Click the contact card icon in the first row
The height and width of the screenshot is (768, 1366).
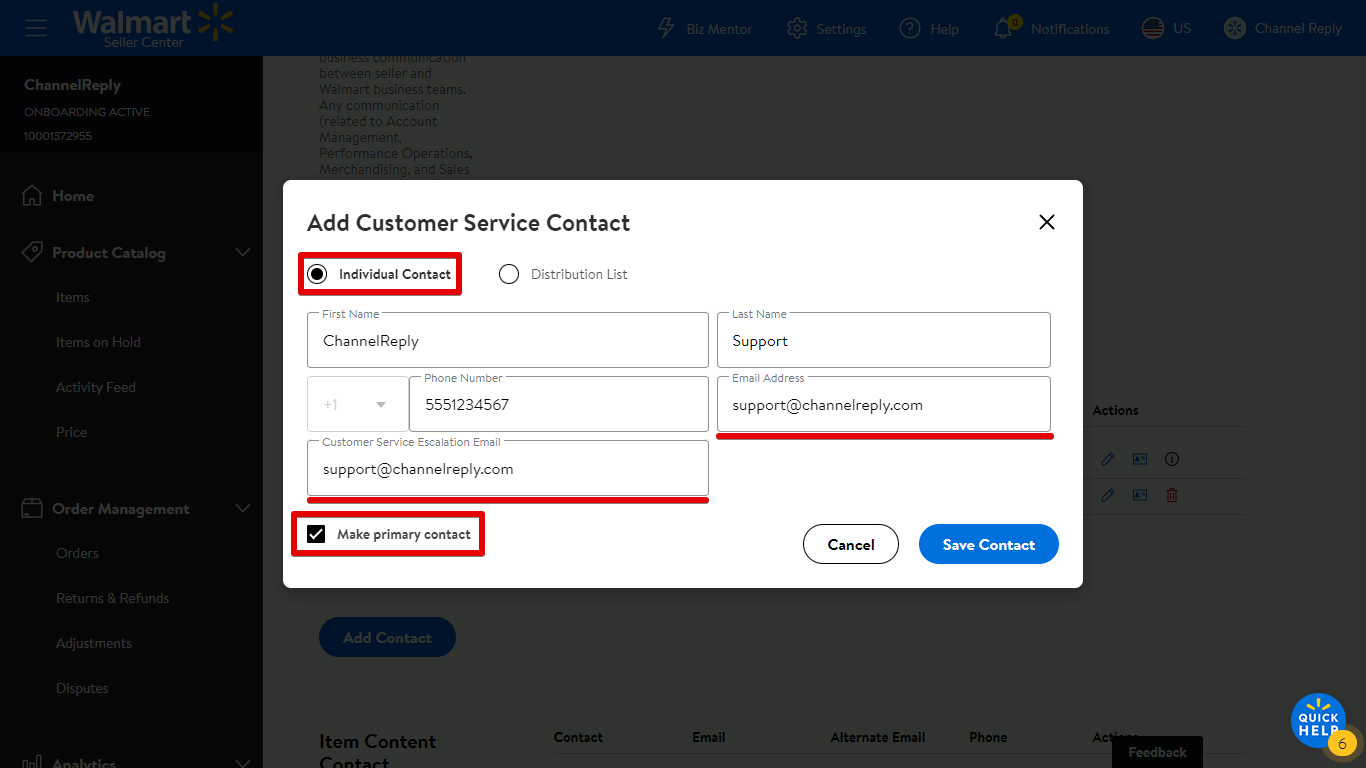(x=1140, y=459)
